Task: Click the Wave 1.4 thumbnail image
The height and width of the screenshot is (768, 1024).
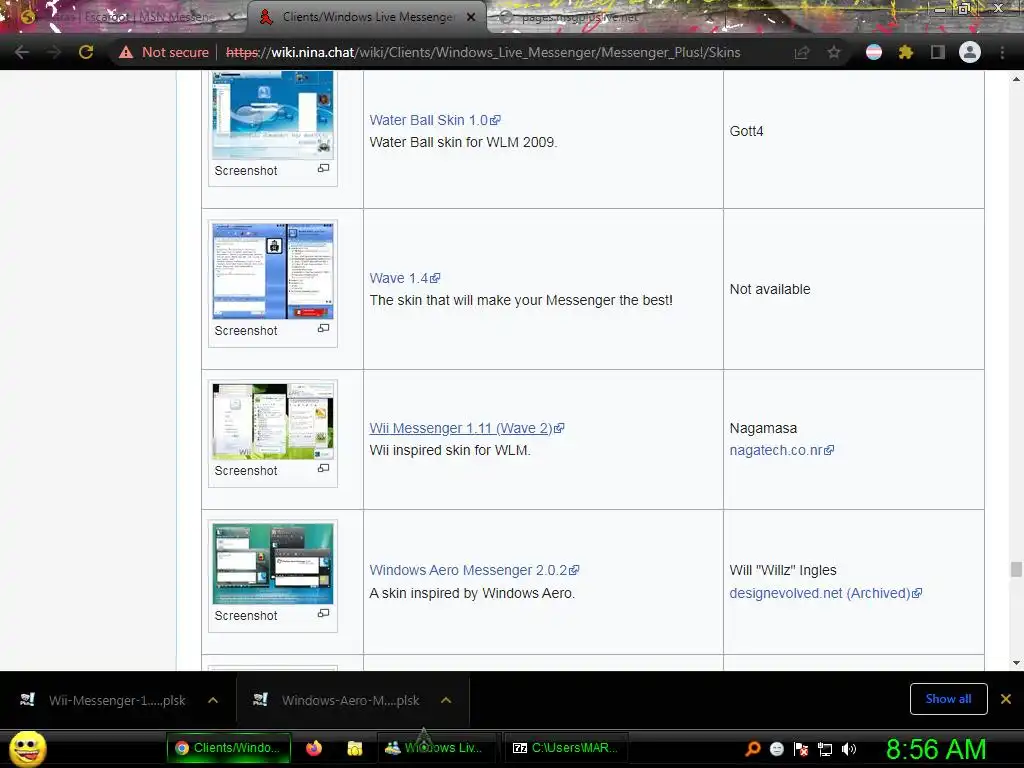Action: coord(273,271)
